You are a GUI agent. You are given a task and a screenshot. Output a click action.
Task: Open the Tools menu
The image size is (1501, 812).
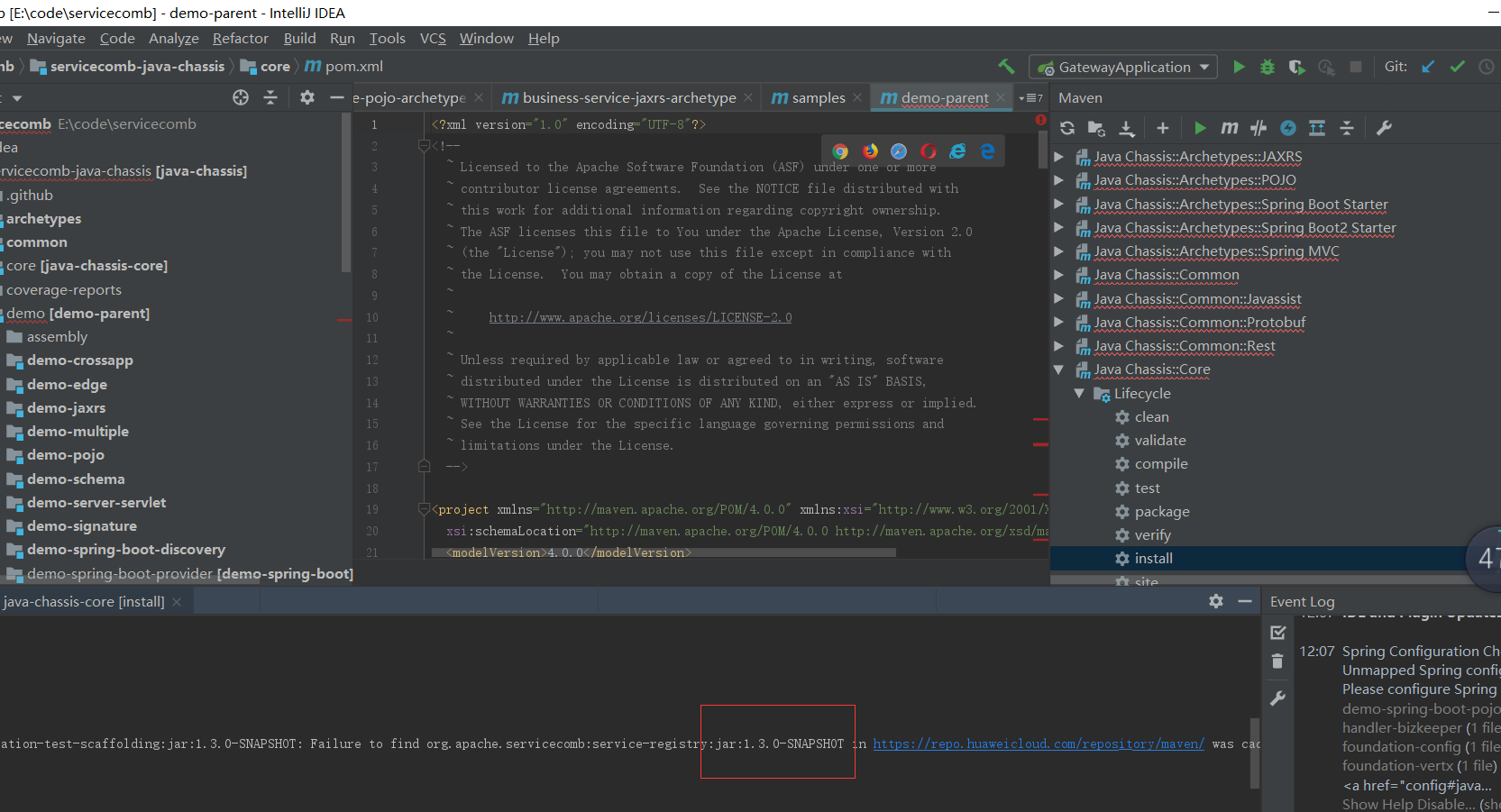coord(387,38)
